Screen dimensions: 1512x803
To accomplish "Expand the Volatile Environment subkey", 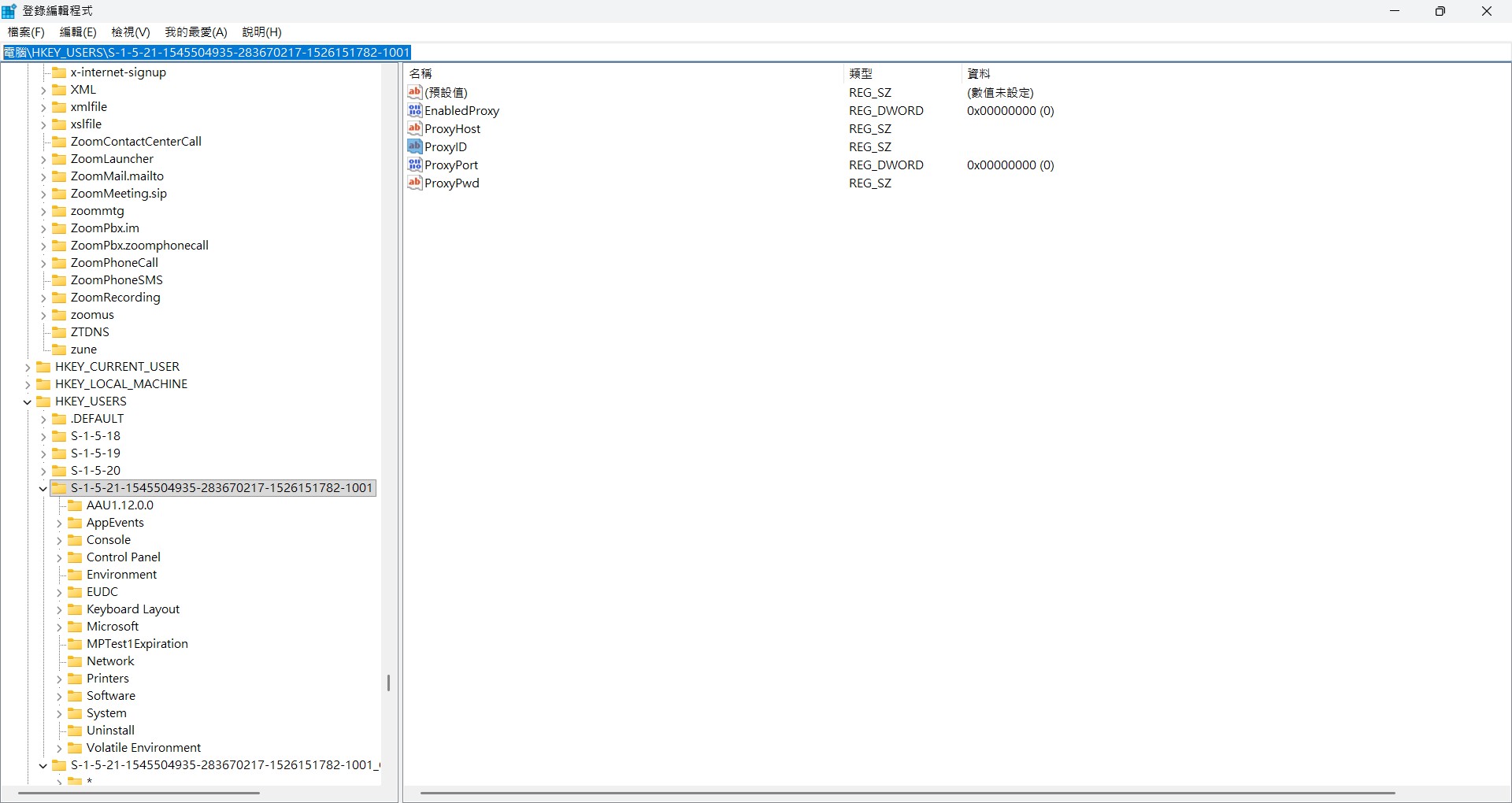I will tap(59, 748).
